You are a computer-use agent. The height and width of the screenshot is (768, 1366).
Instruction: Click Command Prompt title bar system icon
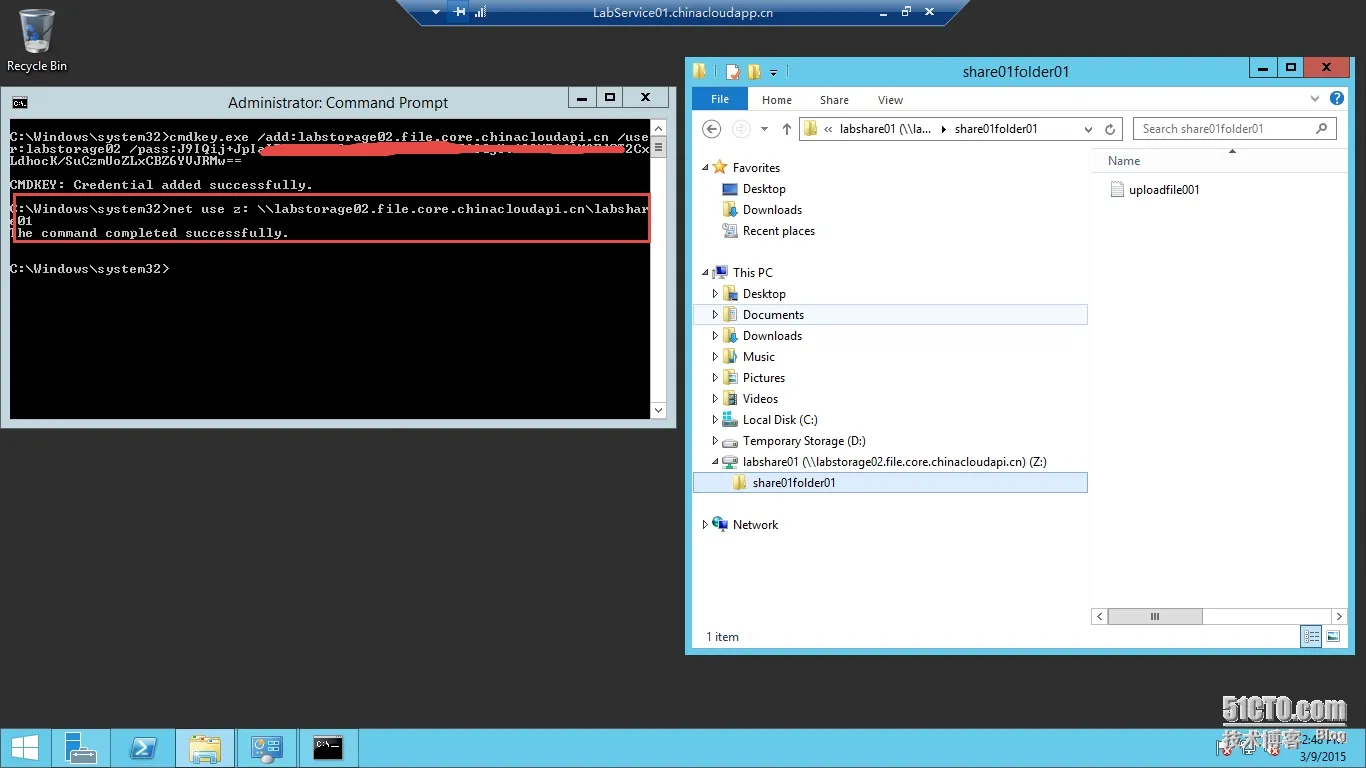pos(20,102)
